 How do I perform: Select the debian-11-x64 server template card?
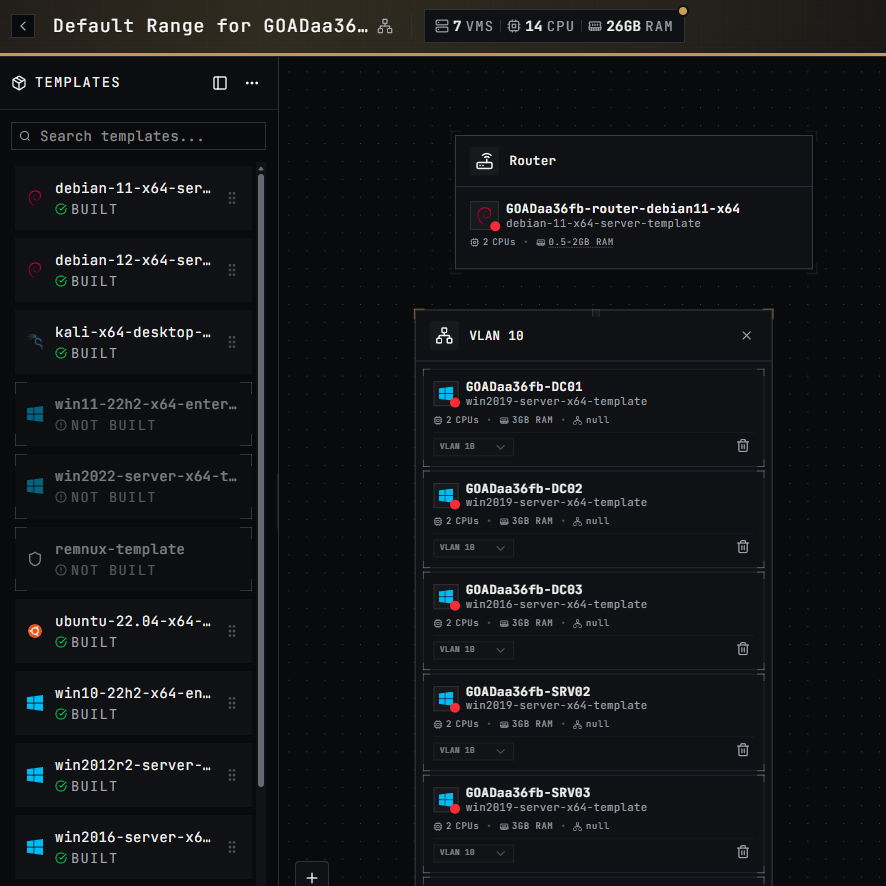[133, 198]
